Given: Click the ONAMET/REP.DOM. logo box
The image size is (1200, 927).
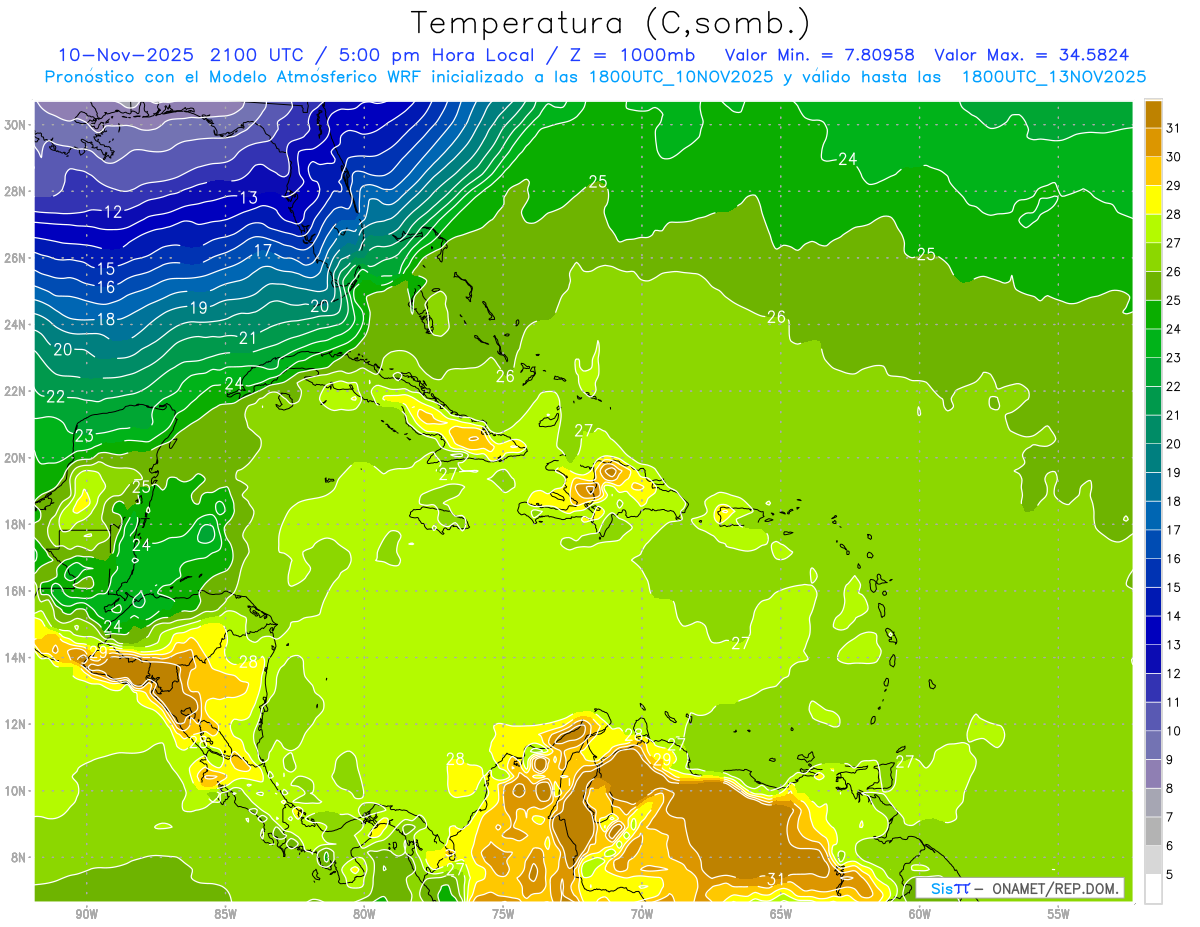Looking at the screenshot, I should [1020, 888].
